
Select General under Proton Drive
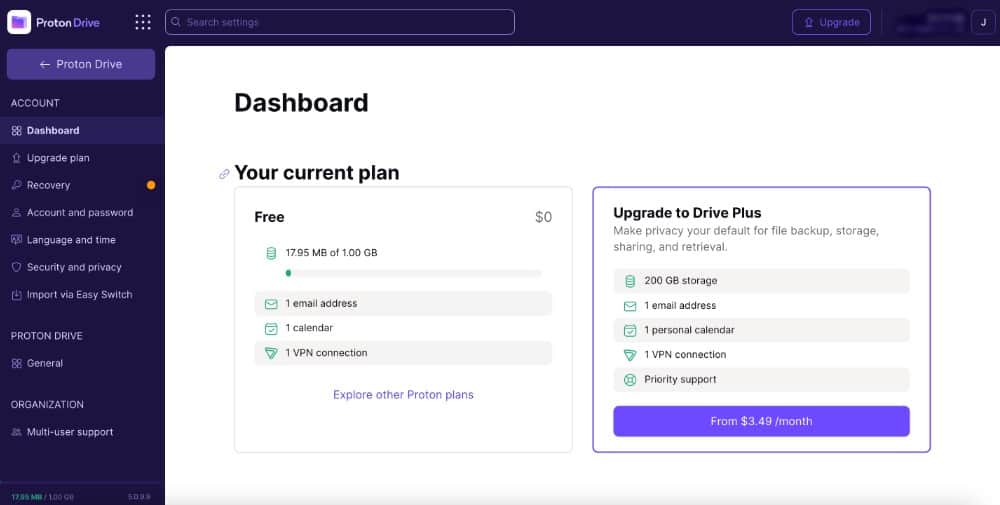tap(45, 363)
